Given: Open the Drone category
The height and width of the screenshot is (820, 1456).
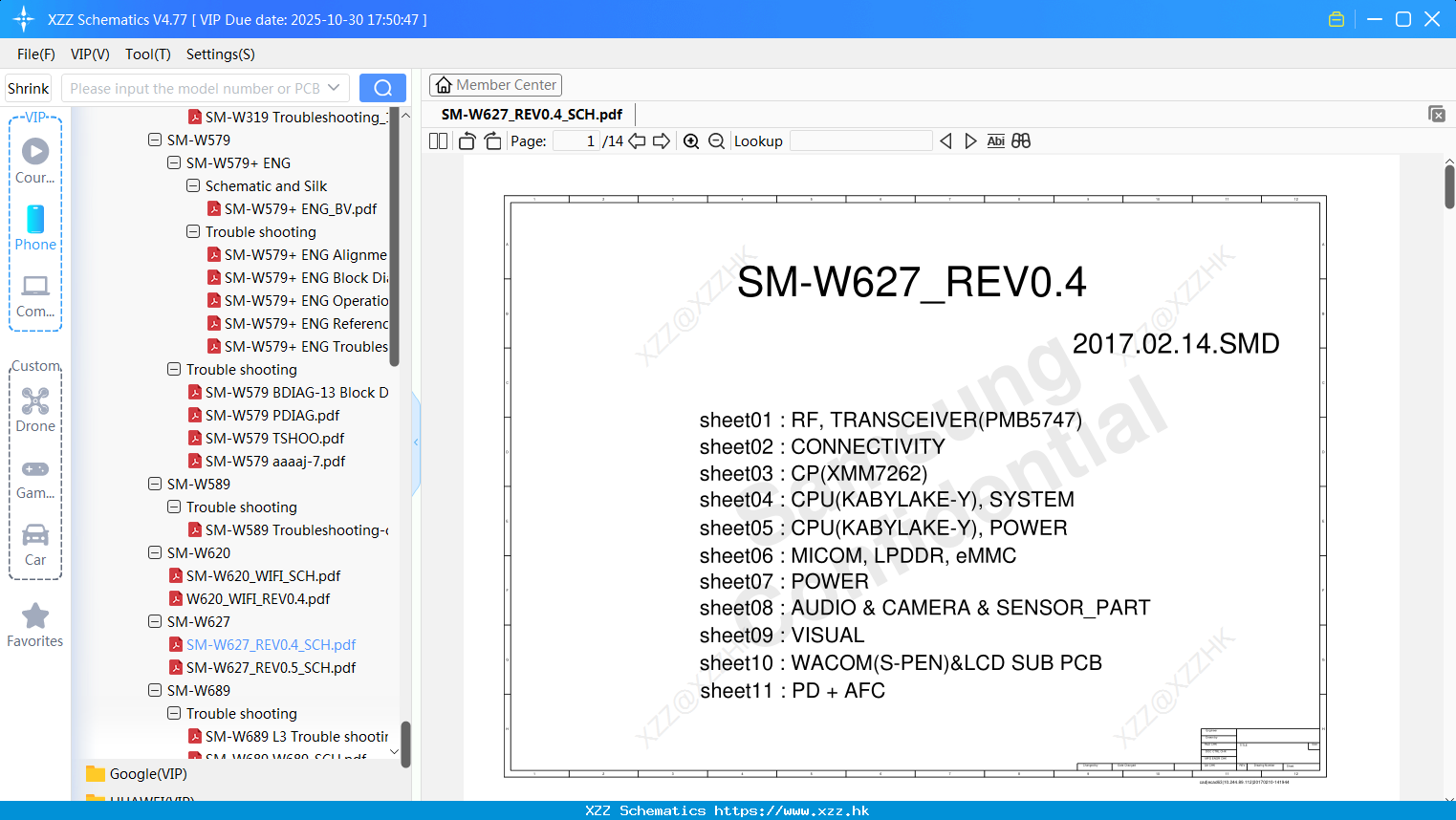Looking at the screenshot, I should tap(35, 410).
